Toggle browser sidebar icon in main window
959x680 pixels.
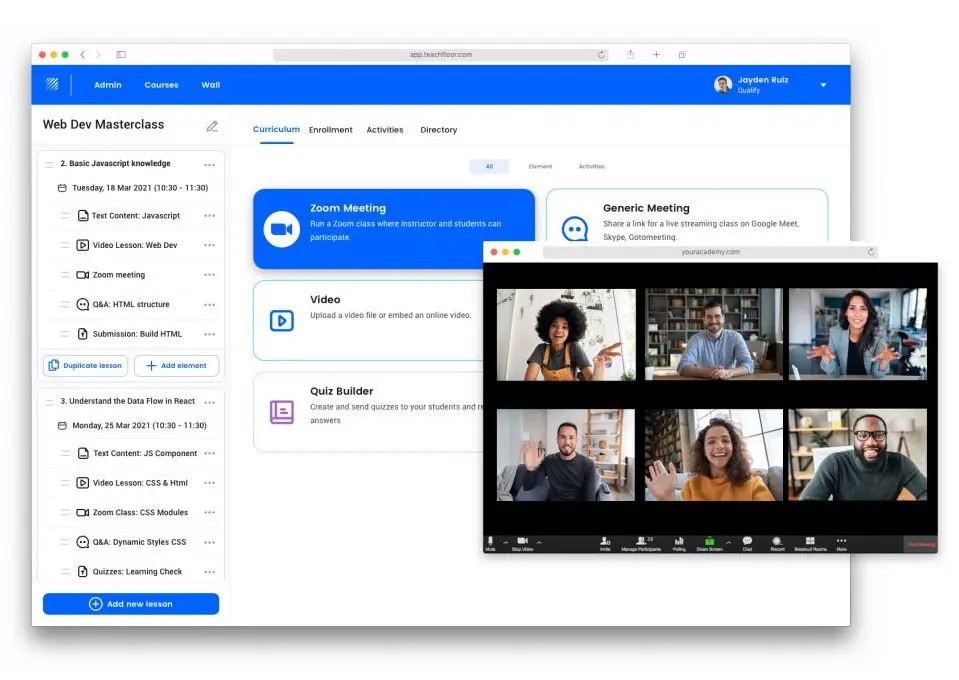pyautogui.click(x=121, y=54)
